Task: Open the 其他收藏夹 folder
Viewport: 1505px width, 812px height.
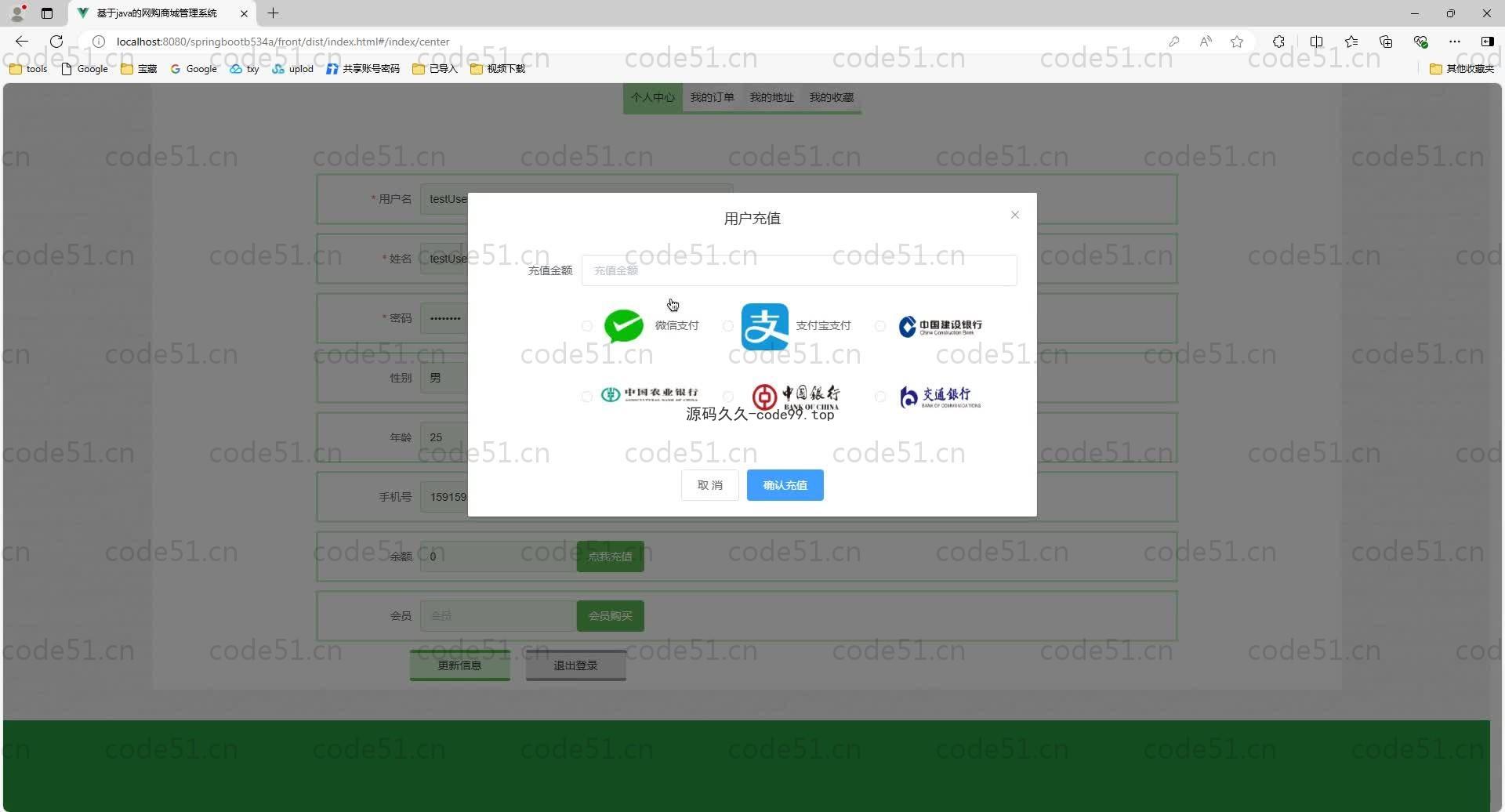Action: pyautogui.click(x=1462, y=69)
